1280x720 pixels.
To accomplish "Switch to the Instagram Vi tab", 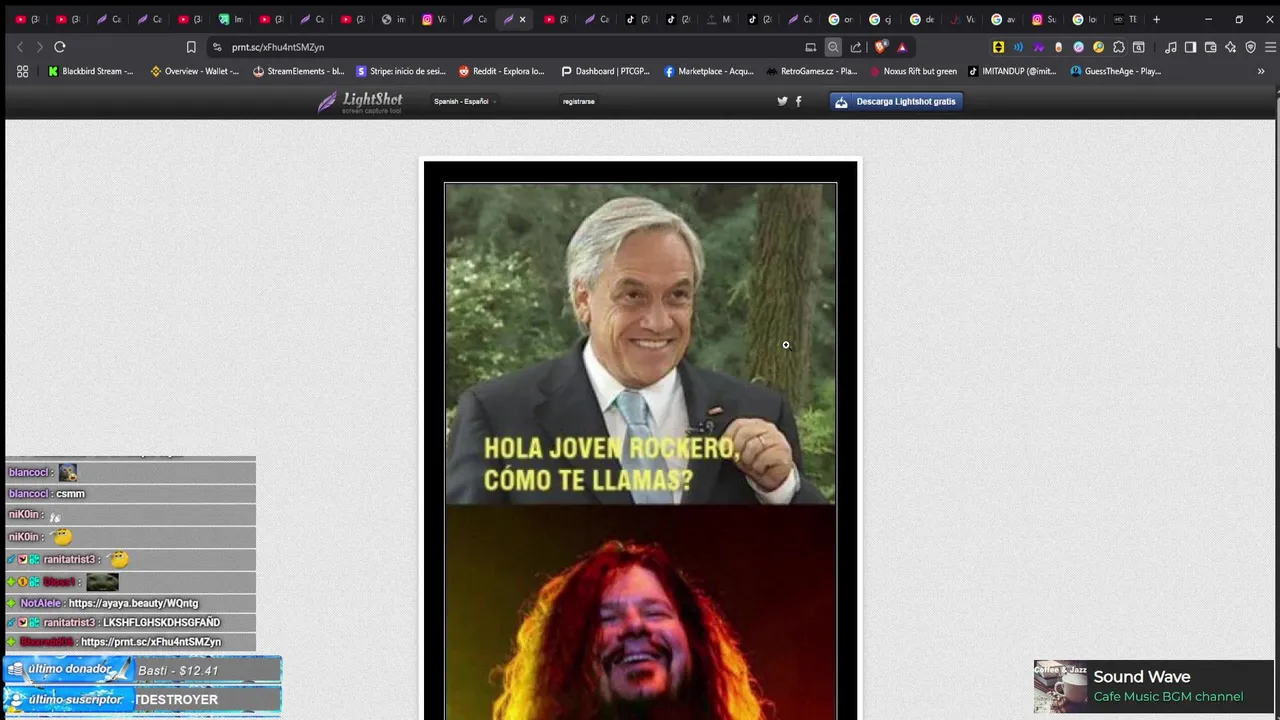I will (434, 19).
